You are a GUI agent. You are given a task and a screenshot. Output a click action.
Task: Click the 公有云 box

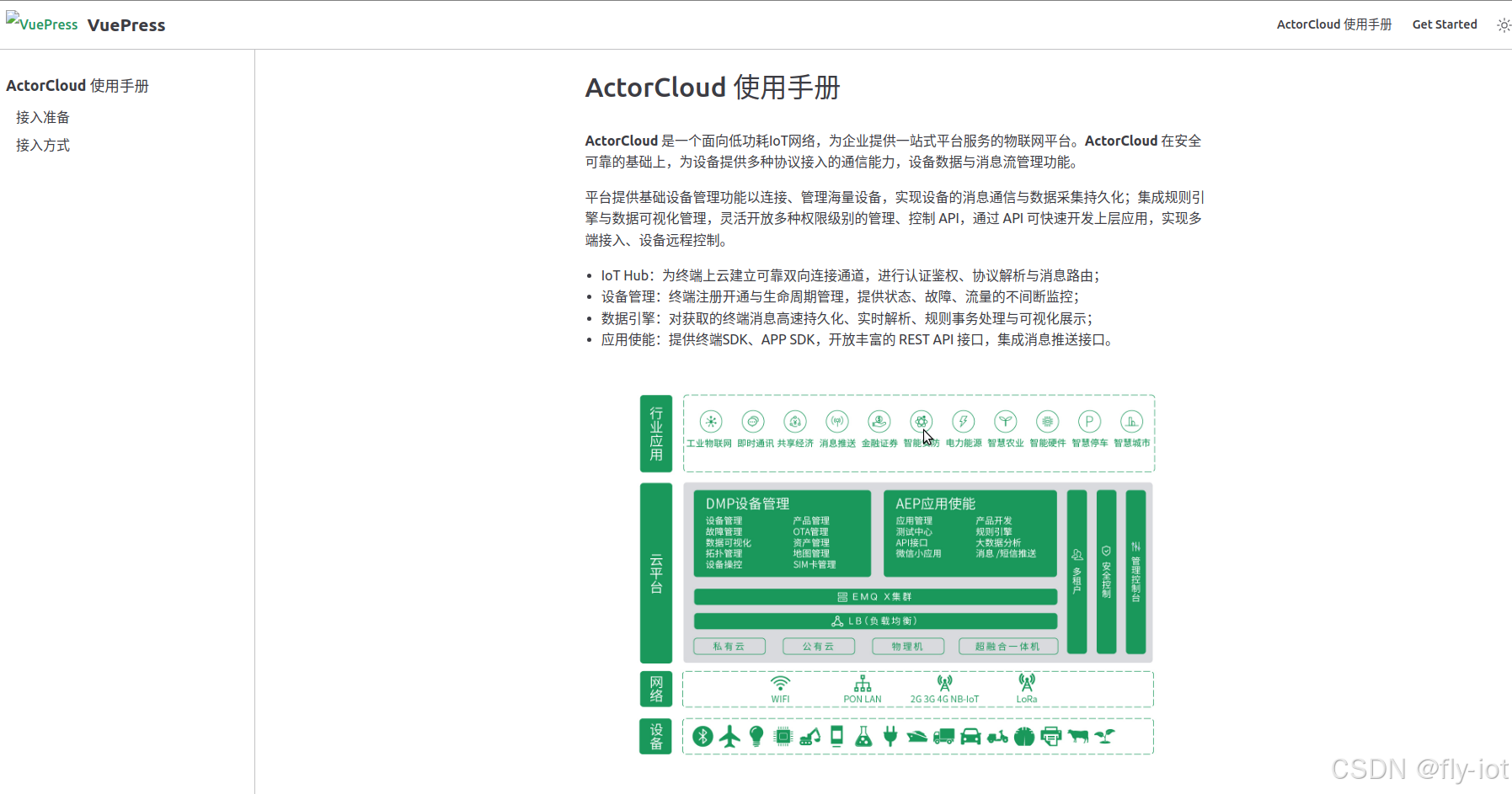coord(819,646)
